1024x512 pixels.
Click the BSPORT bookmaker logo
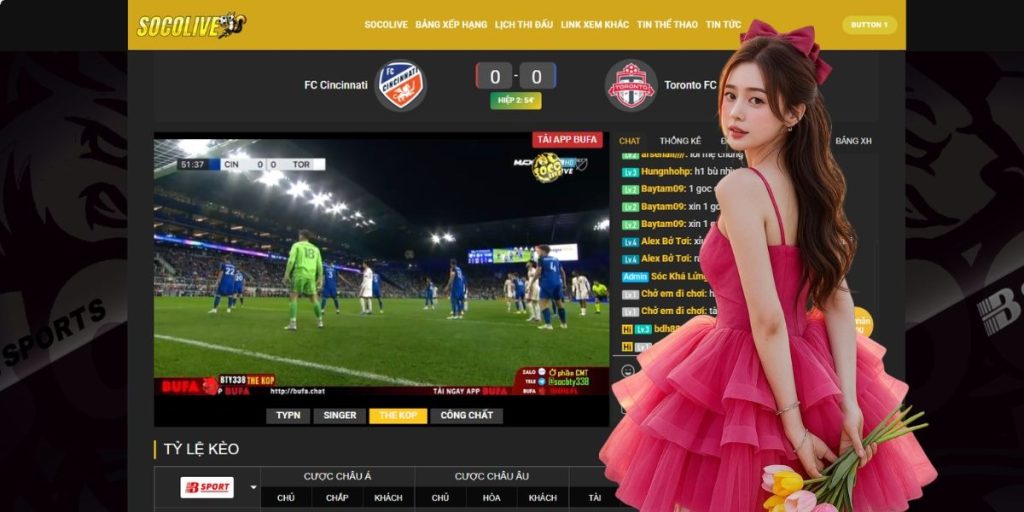point(207,488)
